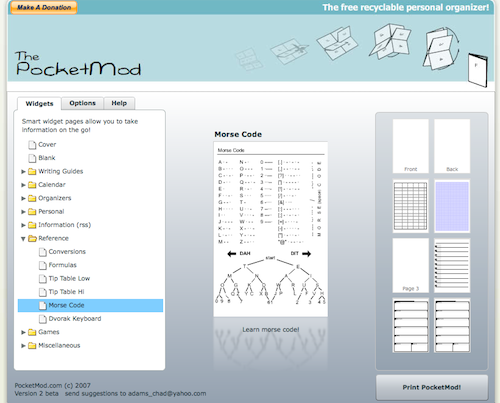Expand the Games folder arrow
This screenshot has width=500, height=403.
point(23,332)
